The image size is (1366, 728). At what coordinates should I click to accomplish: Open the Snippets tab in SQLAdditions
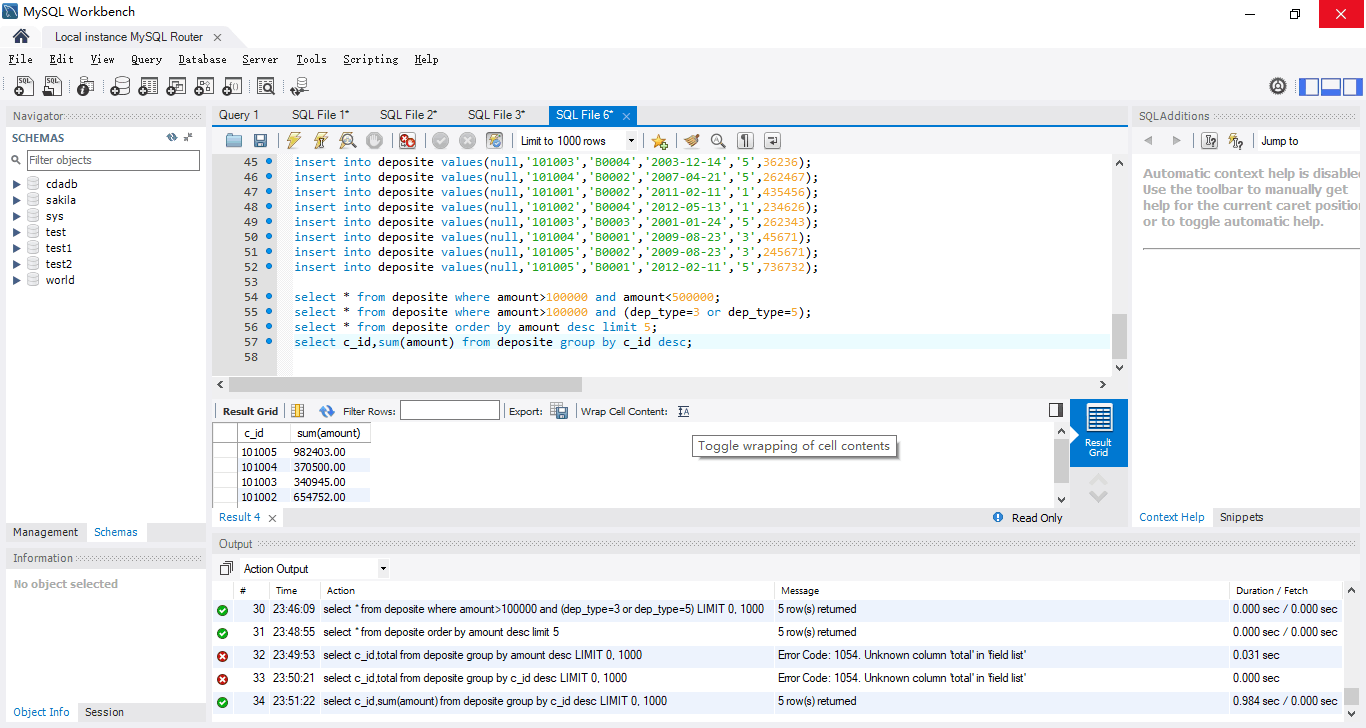(1241, 517)
